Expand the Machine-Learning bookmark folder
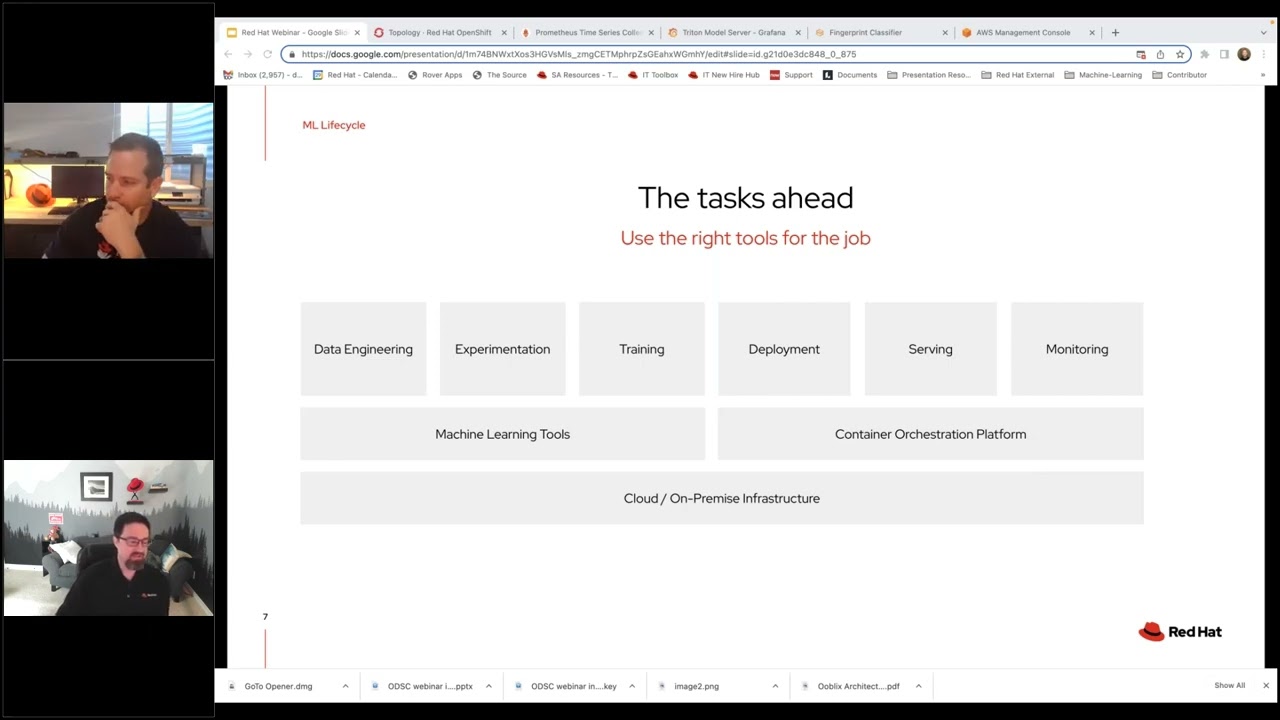This screenshot has width=1280, height=720. tap(1103, 75)
